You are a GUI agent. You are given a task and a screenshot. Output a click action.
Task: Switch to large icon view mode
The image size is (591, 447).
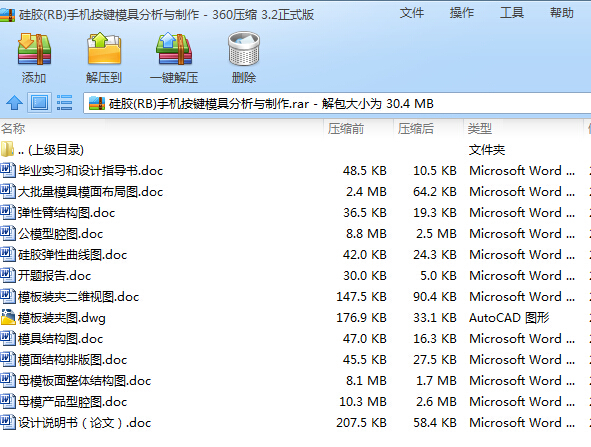tap(39, 103)
